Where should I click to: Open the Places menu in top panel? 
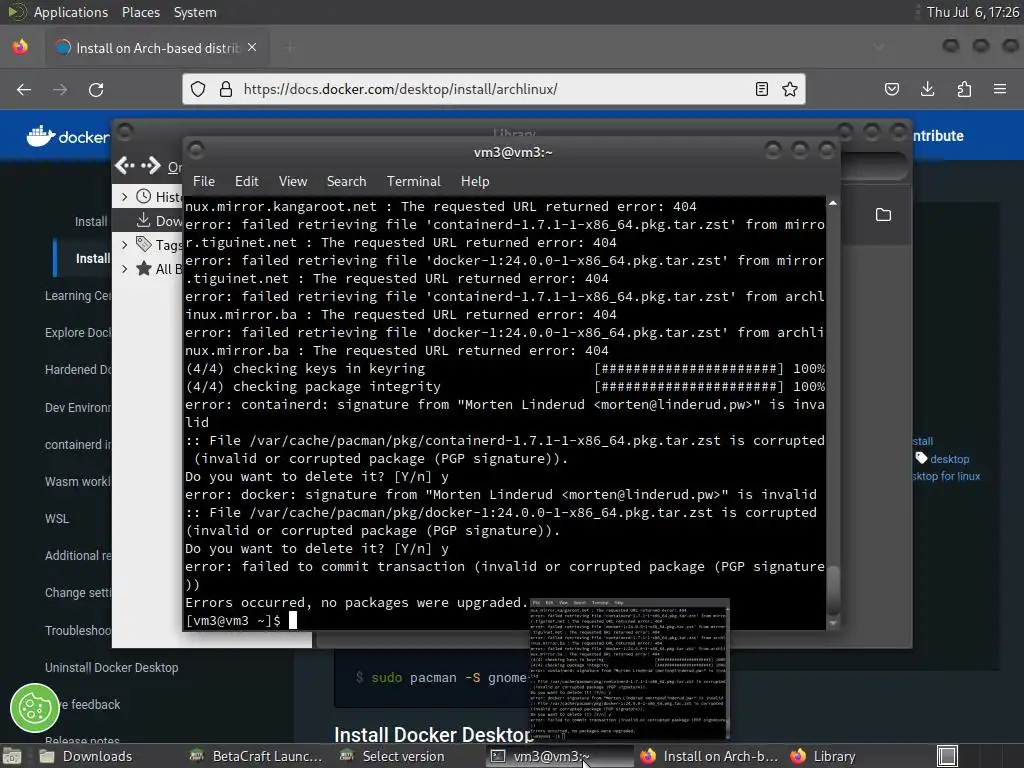140,12
